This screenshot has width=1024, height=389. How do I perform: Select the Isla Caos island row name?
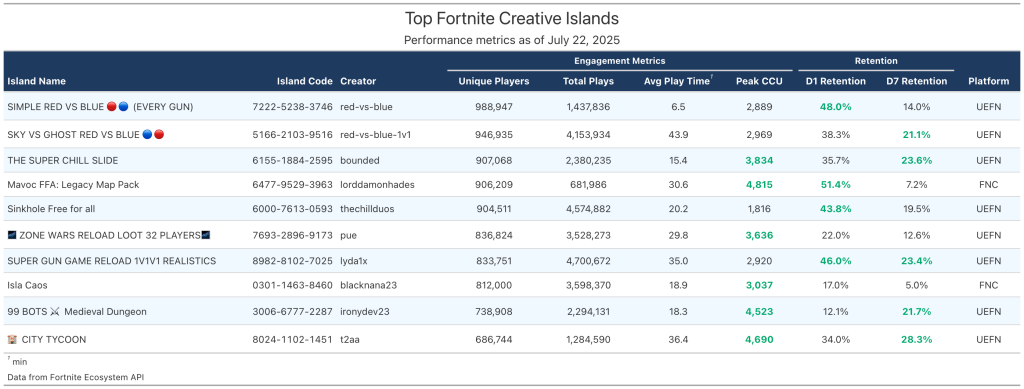click(27, 285)
